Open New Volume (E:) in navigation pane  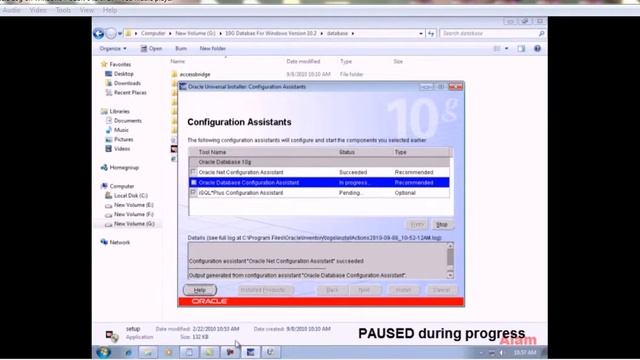pos(133,205)
